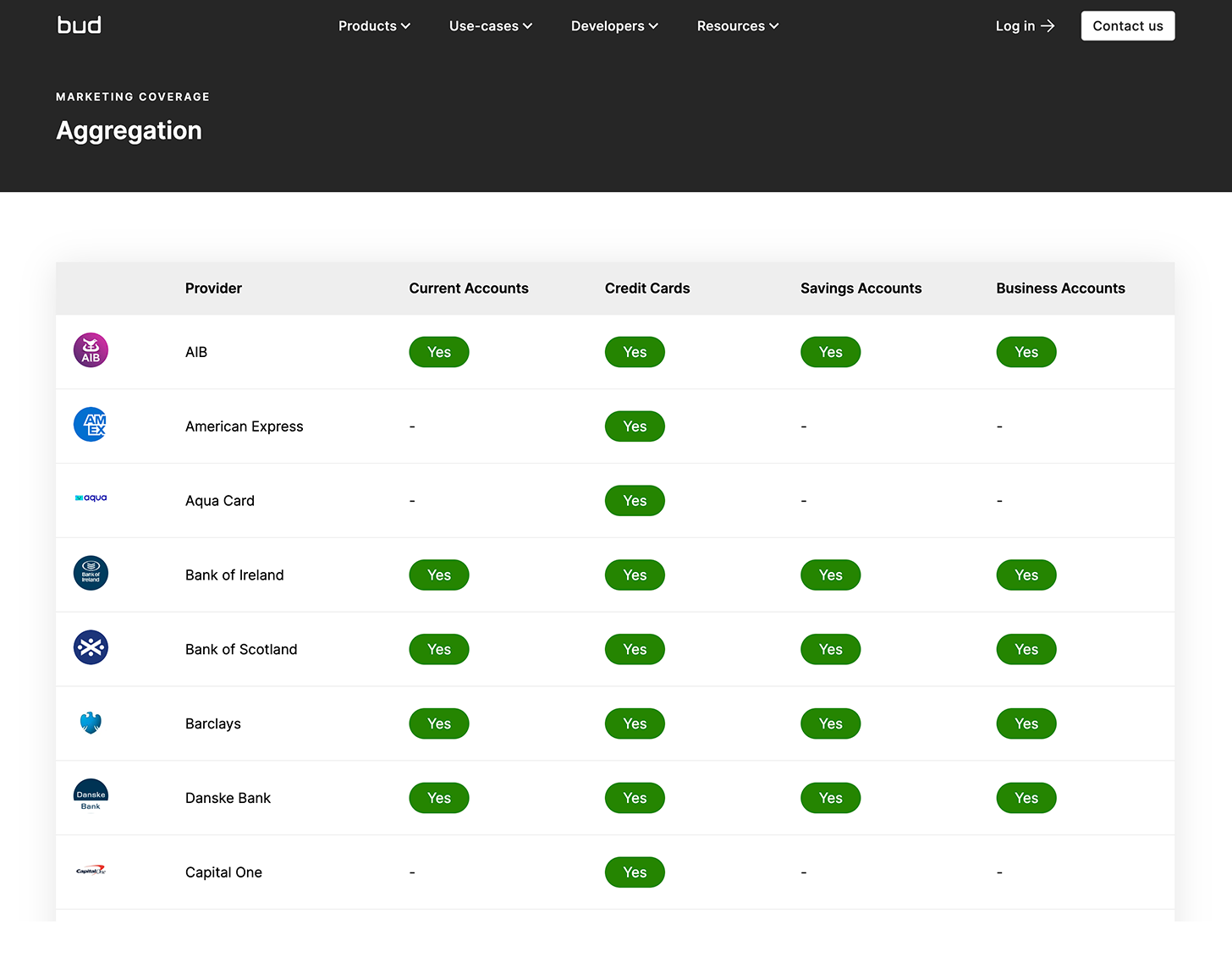Click the bud logo
The image size is (1232, 968).
click(80, 25)
